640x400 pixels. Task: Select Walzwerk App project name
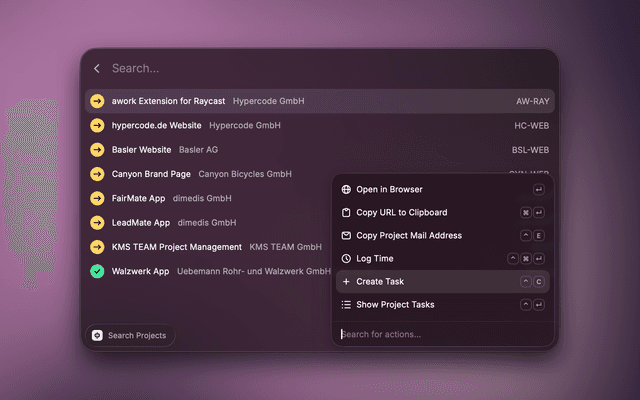[140, 271]
